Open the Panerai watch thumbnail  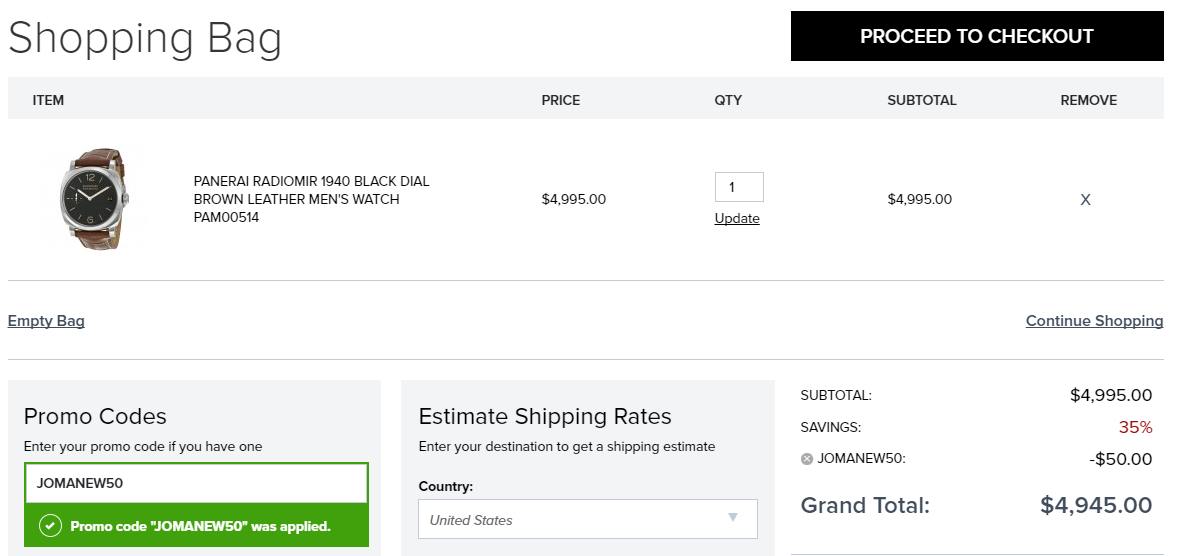pos(95,199)
